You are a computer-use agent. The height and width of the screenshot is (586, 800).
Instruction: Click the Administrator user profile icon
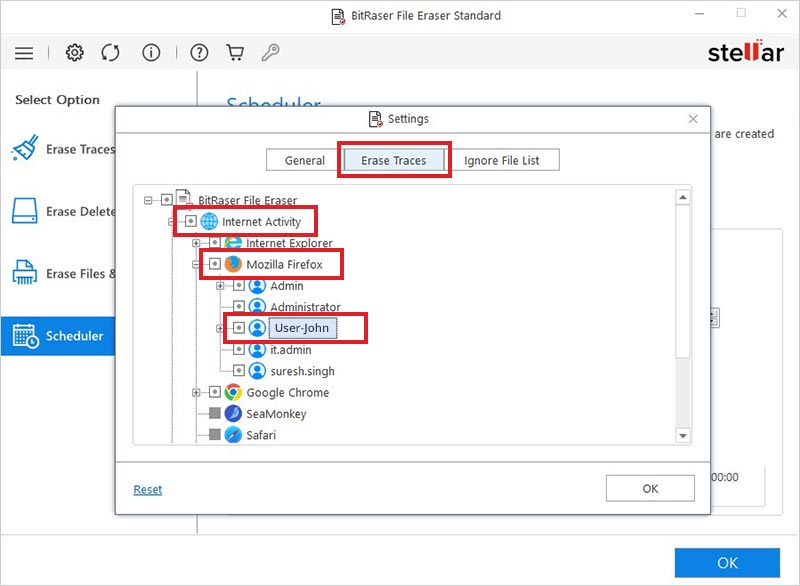pyautogui.click(x=257, y=307)
